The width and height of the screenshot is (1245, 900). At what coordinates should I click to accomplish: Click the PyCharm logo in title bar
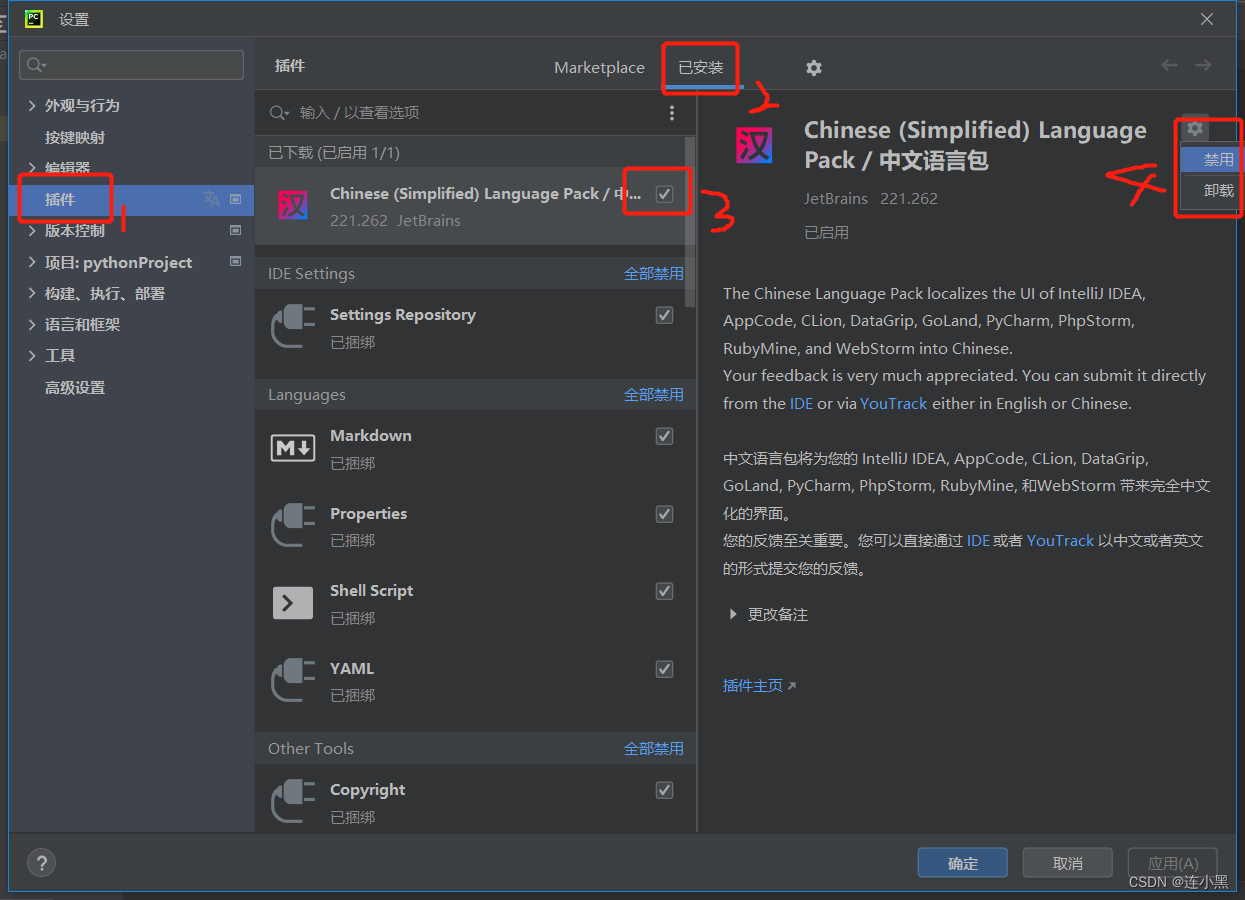click(x=34, y=18)
